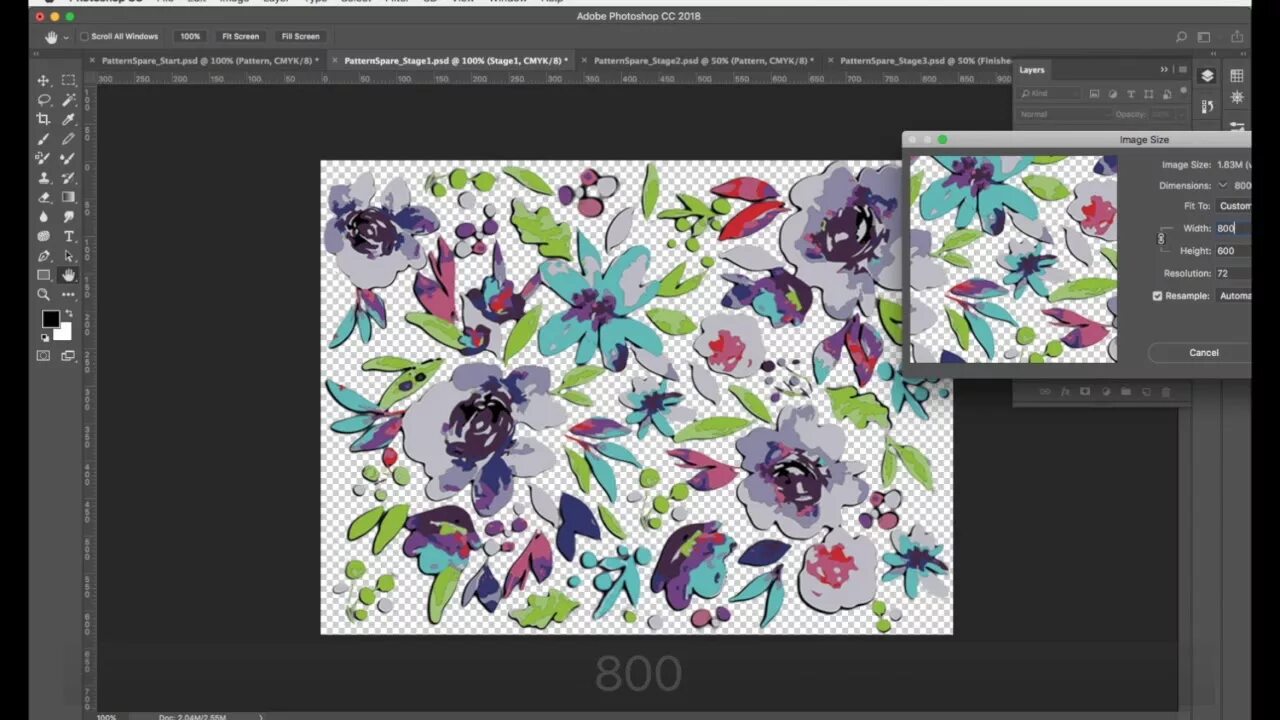Screen dimensions: 1280x720
Task: Open the workspace switcher icon
Action: point(1205,37)
